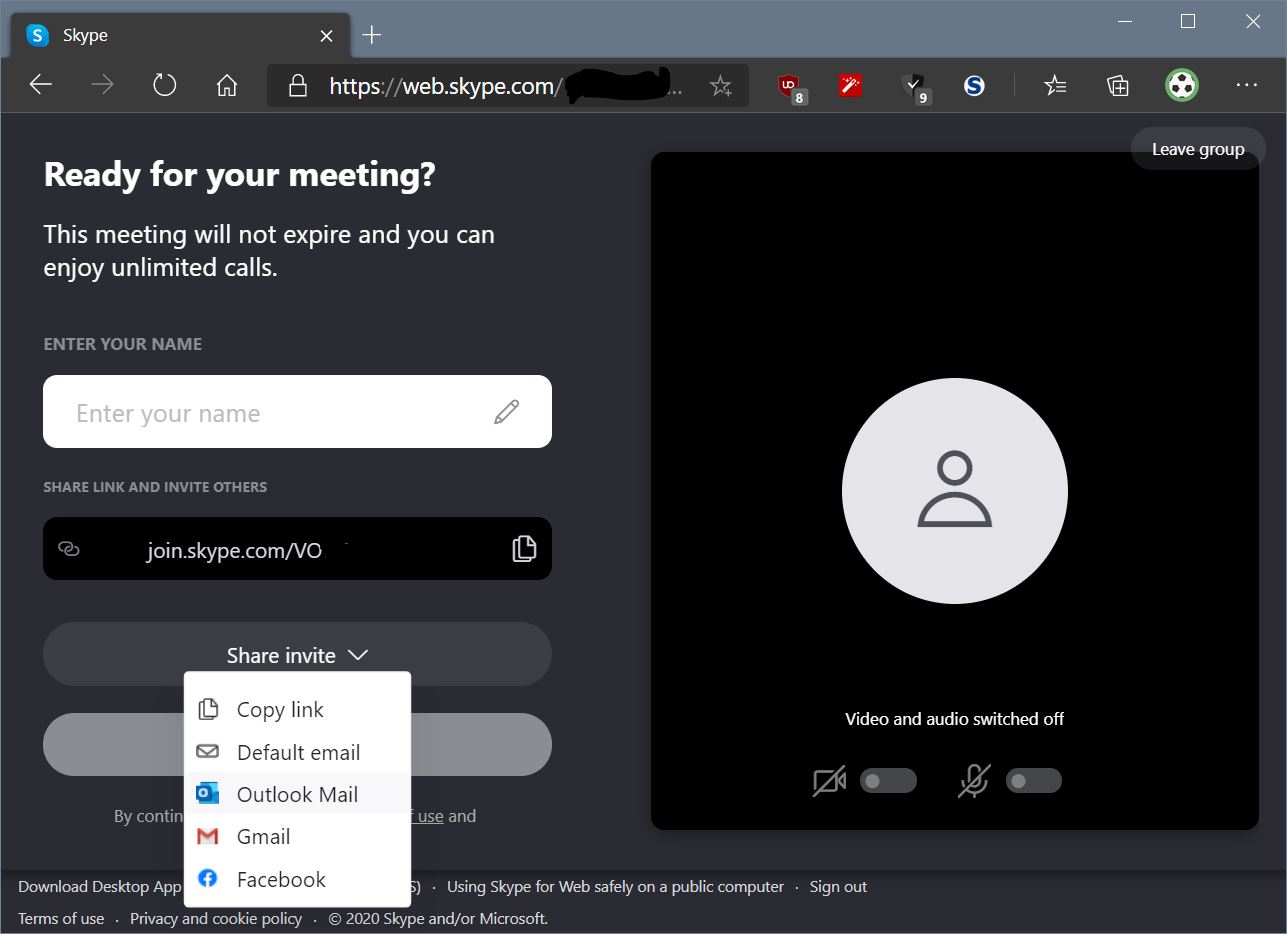Go to the browser home page icon
This screenshot has height=934, width=1287.
click(x=227, y=86)
